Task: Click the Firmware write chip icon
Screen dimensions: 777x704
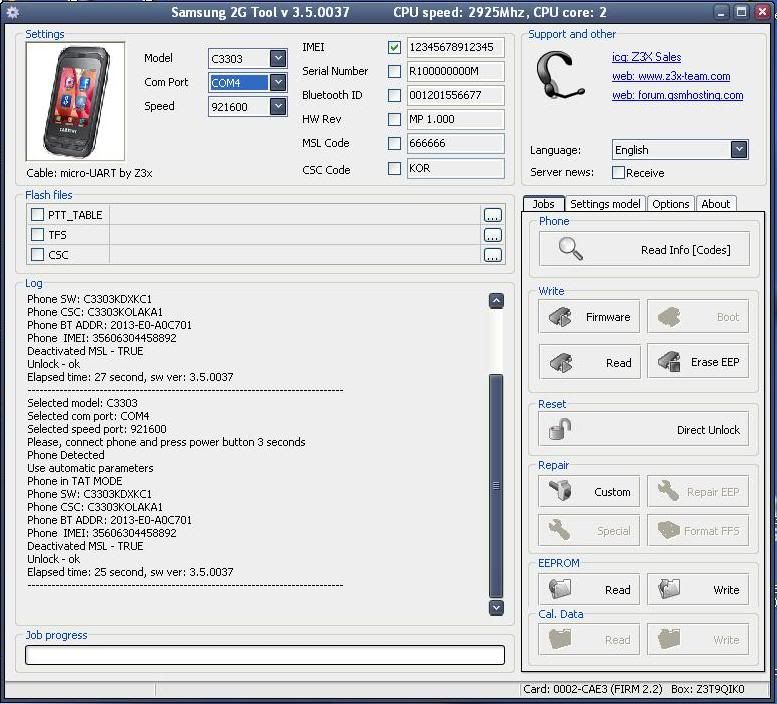Action: pos(560,317)
